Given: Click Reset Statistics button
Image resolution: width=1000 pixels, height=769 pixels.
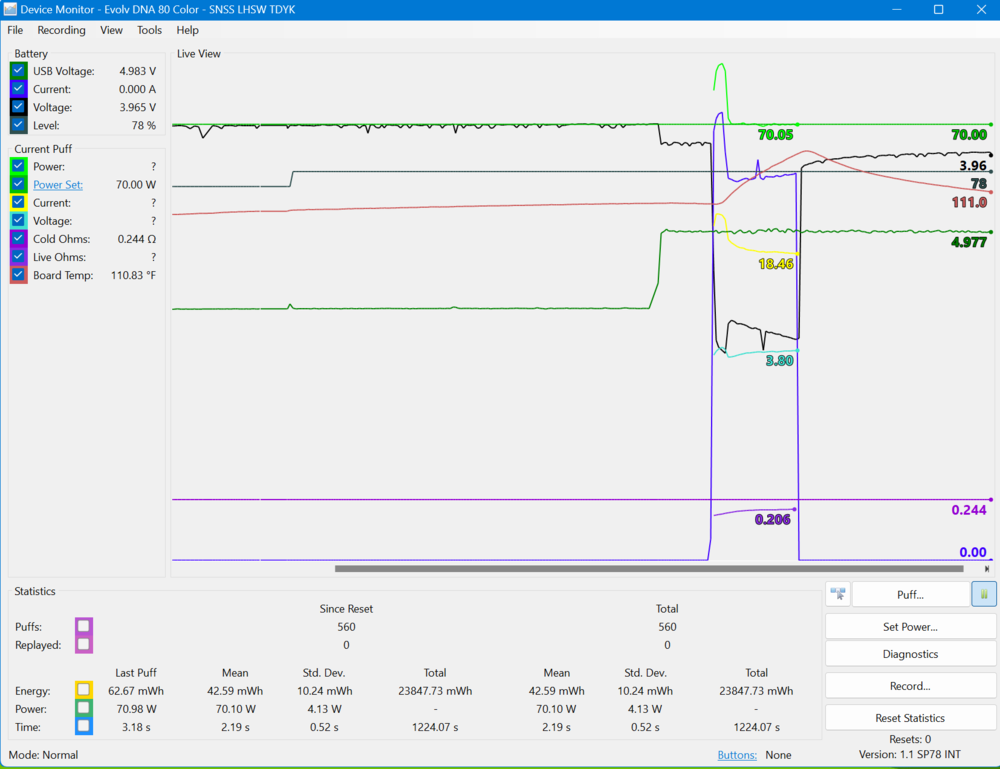Looking at the screenshot, I should (x=910, y=718).
